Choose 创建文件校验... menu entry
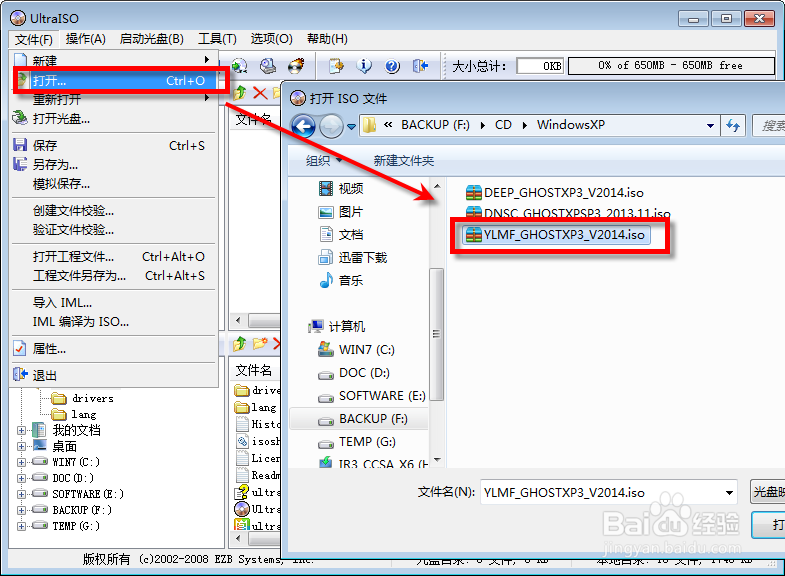 tap(114, 211)
